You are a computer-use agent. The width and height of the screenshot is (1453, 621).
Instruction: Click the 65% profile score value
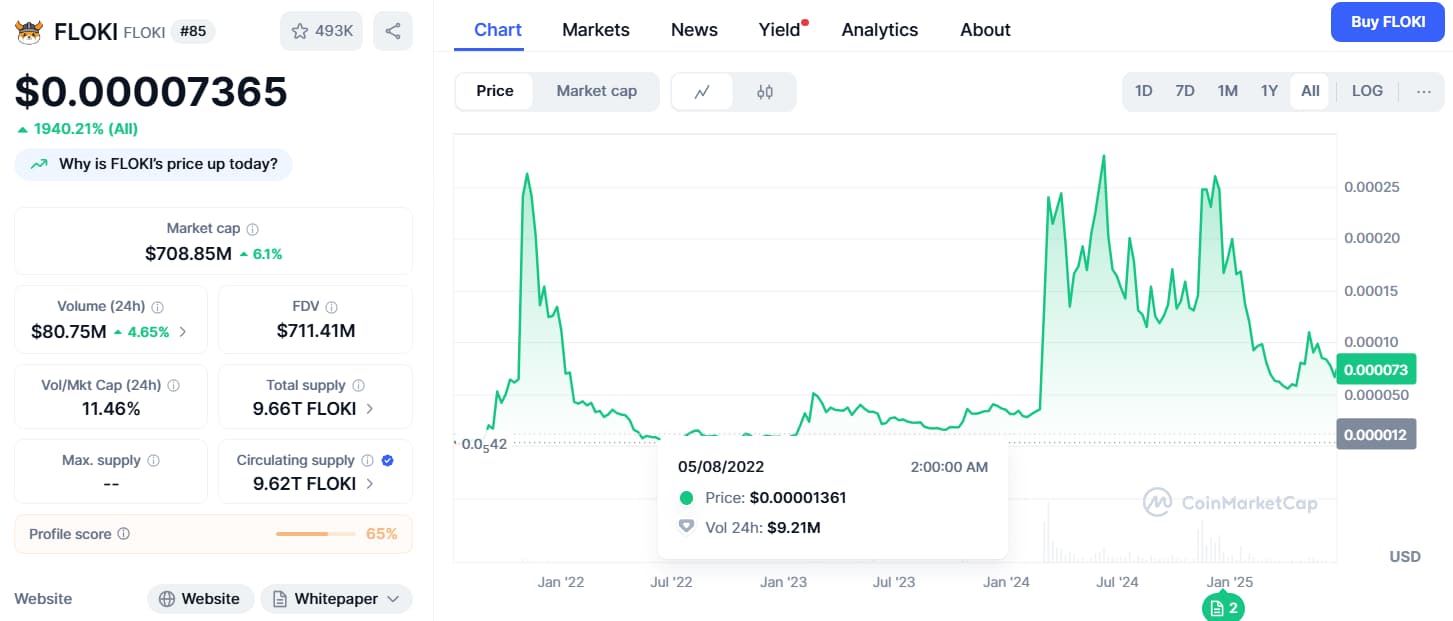[x=381, y=534]
